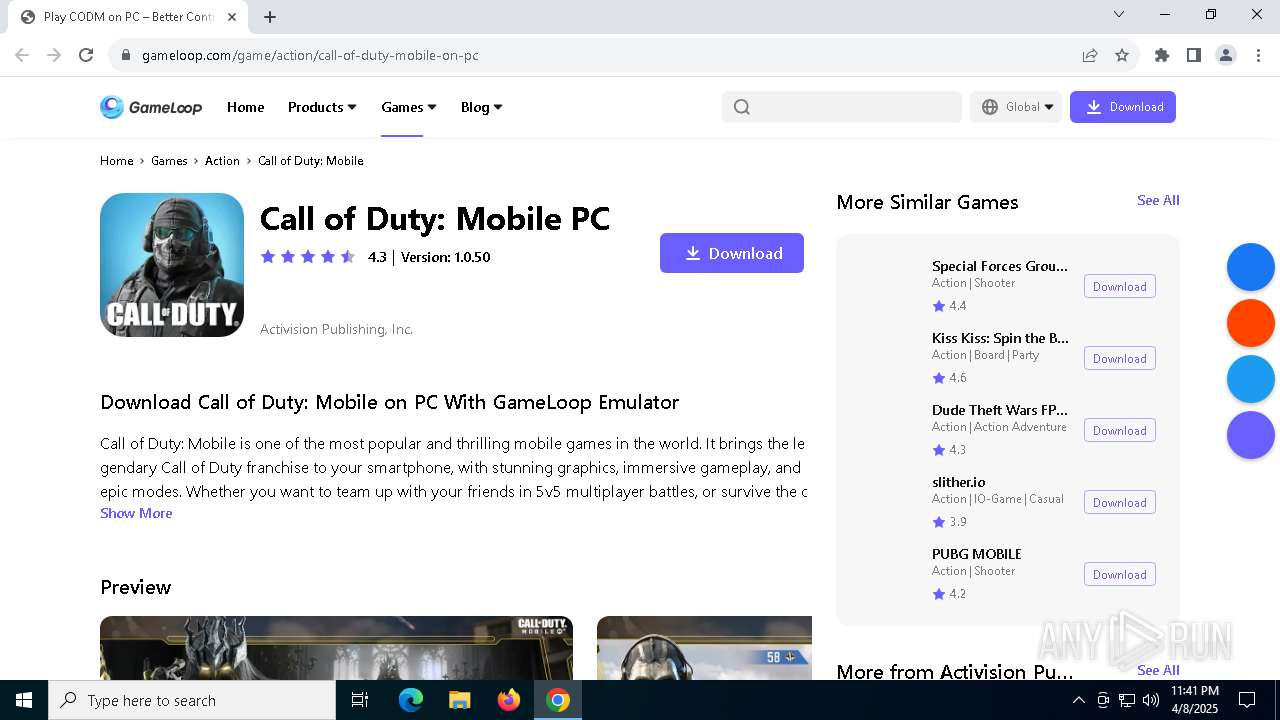Click See All for More from Activision
The width and height of the screenshot is (1280, 720).
tap(1158, 670)
